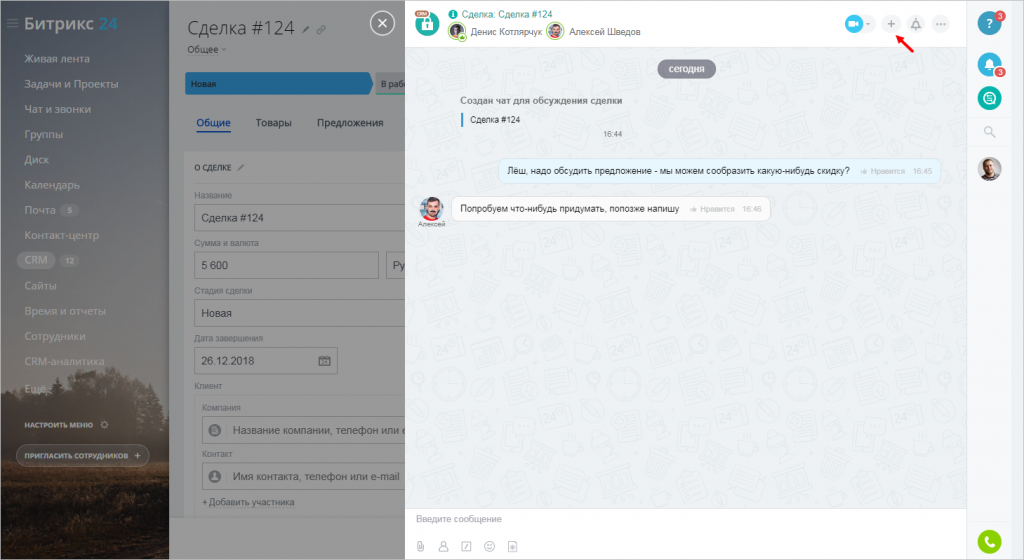
Task: Start a video call in the chat
Action: (x=853, y=24)
